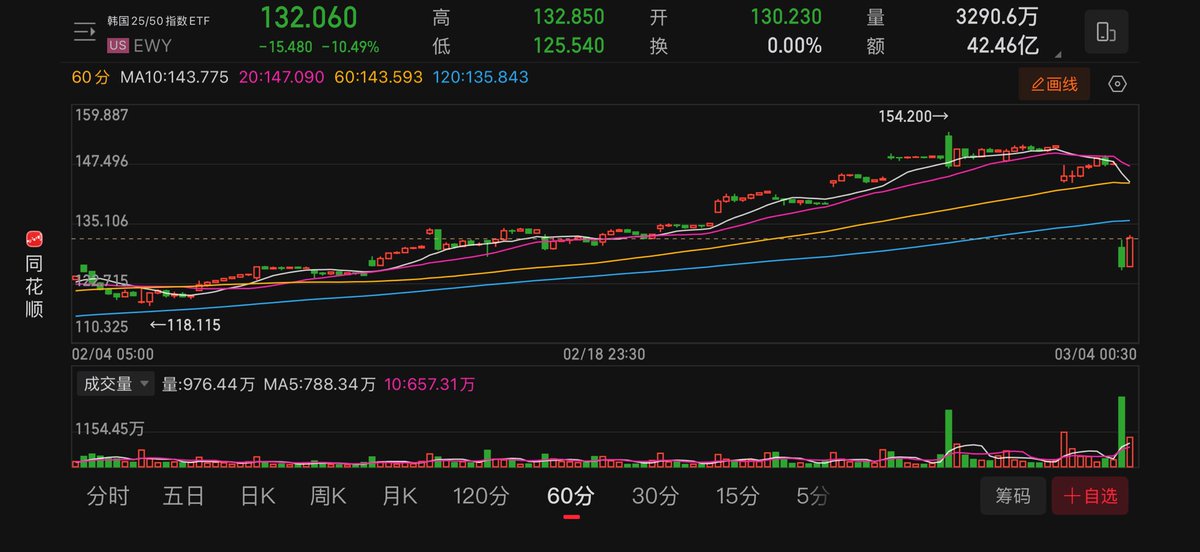Tap the US market badge

click(118, 44)
